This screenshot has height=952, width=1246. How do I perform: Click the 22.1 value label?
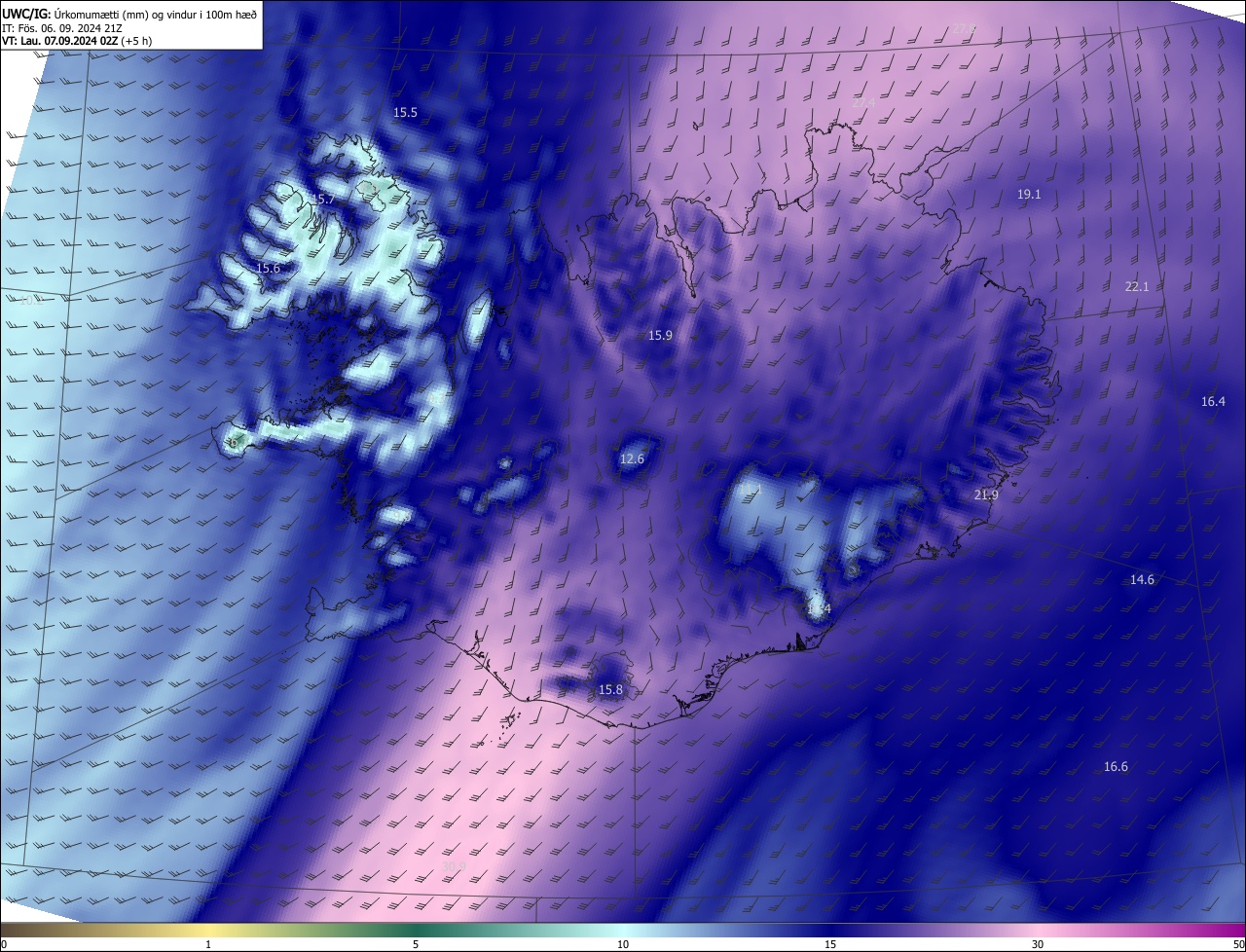click(x=1137, y=287)
